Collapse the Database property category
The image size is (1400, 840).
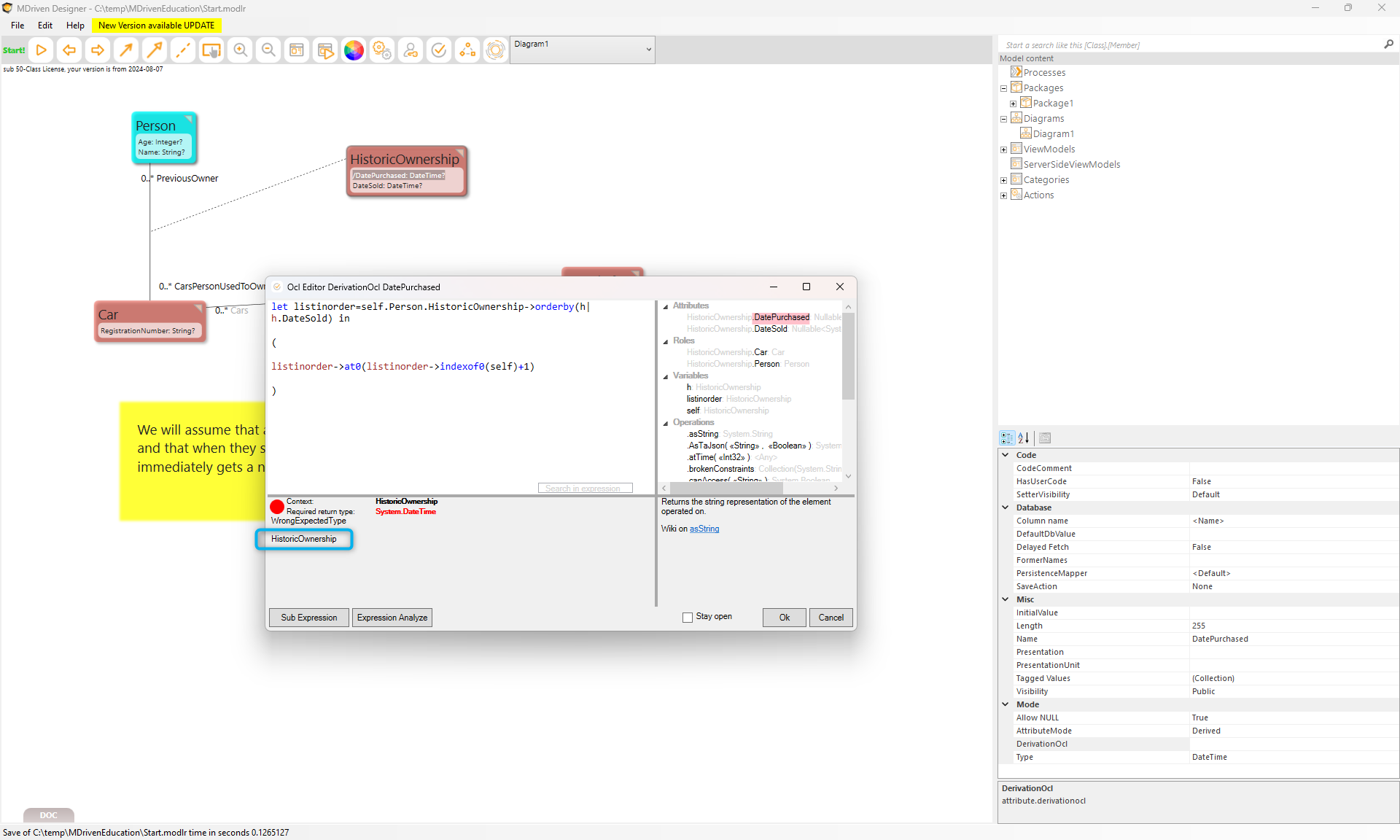(x=1006, y=507)
